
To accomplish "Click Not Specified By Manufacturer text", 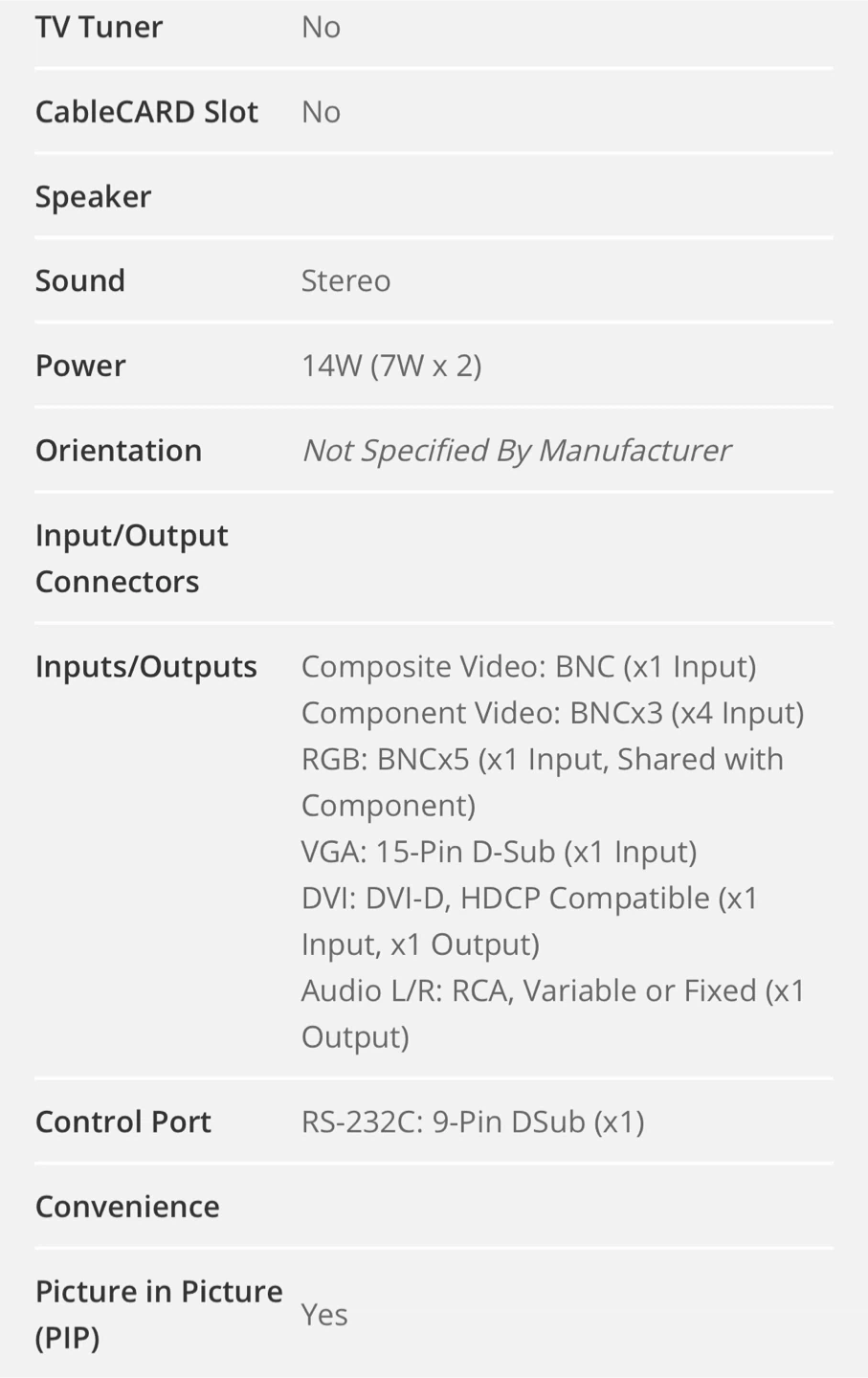I will [516, 450].
